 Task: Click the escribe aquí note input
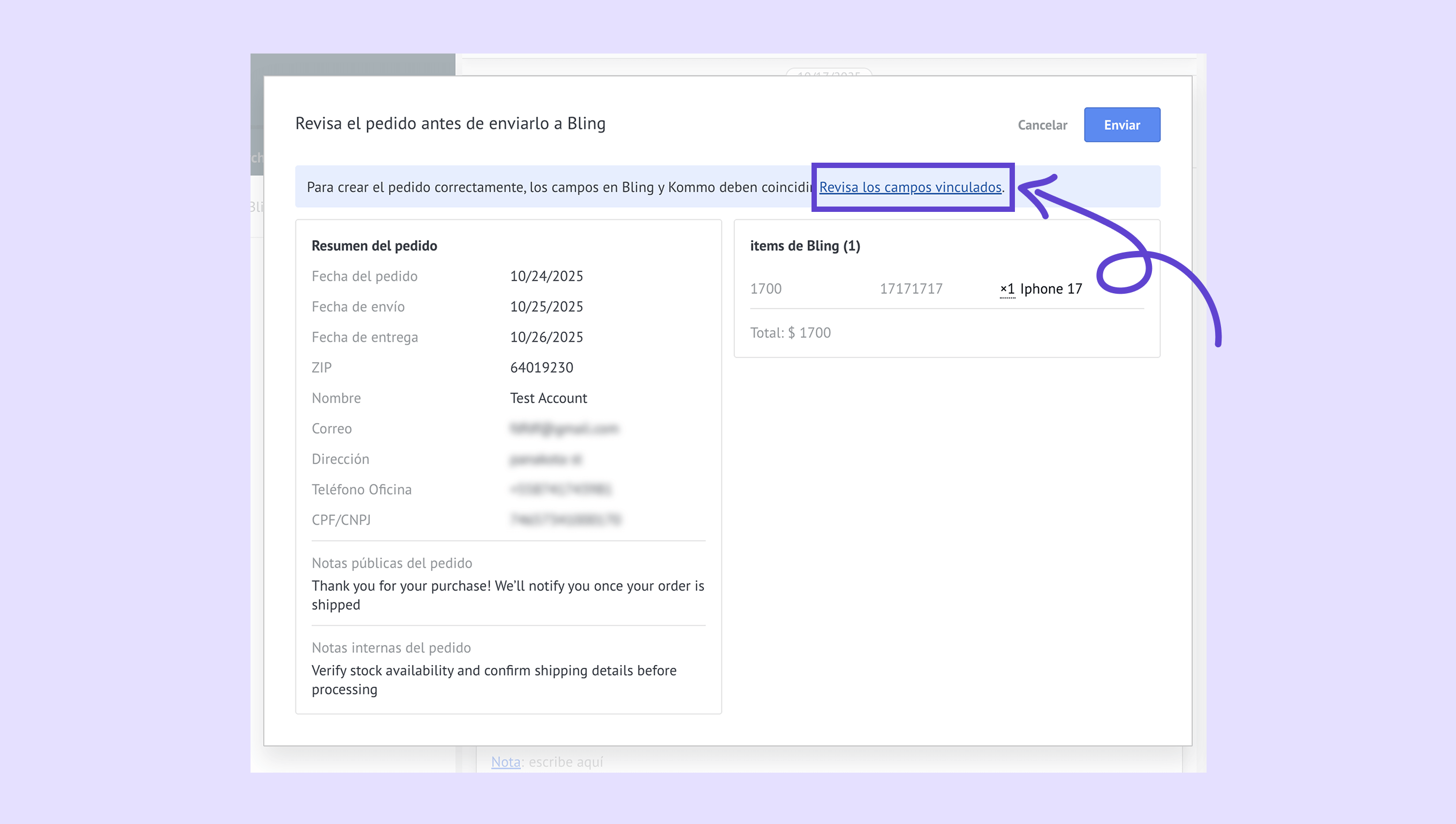(566, 762)
